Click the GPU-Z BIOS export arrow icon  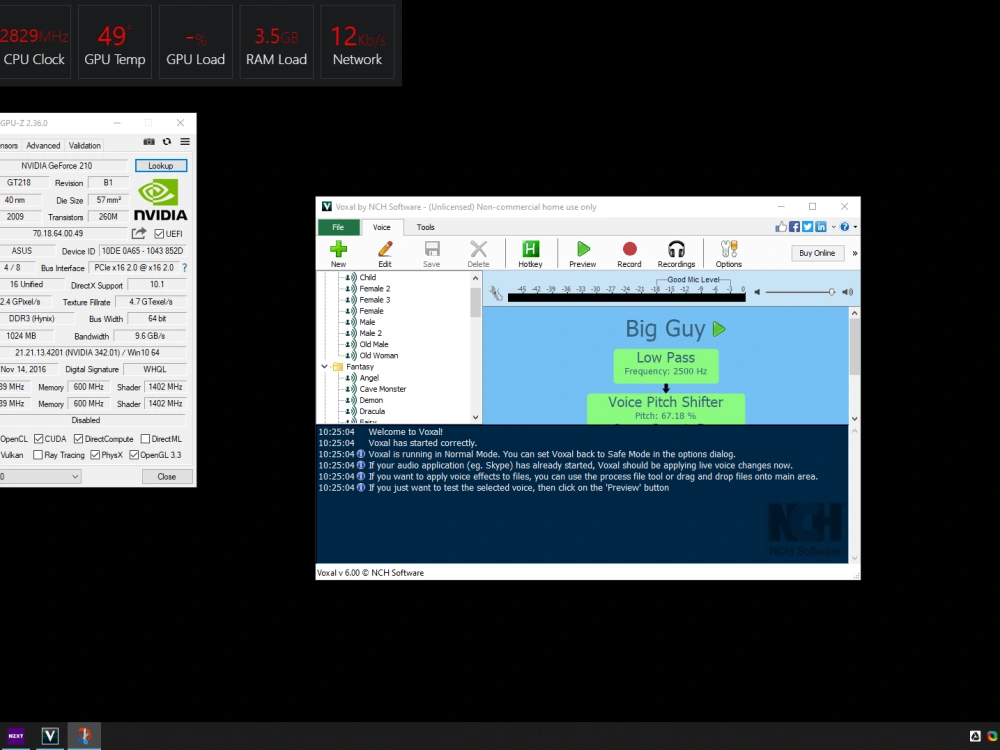tap(139, 233)
